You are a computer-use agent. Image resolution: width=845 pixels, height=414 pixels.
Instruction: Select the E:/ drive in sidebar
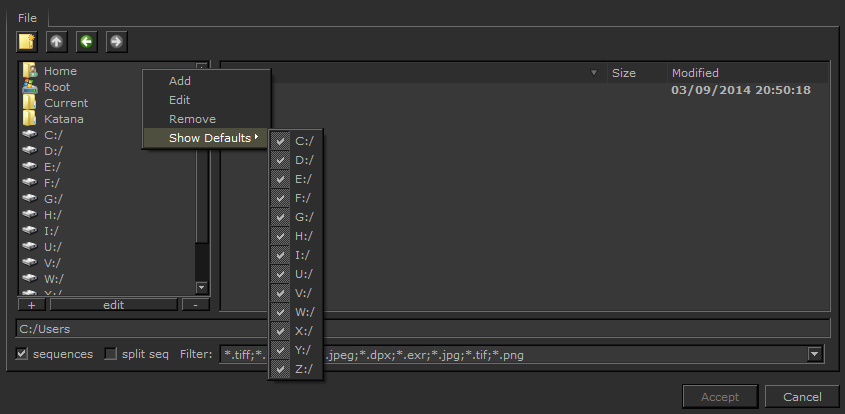(x=52, y=167)
